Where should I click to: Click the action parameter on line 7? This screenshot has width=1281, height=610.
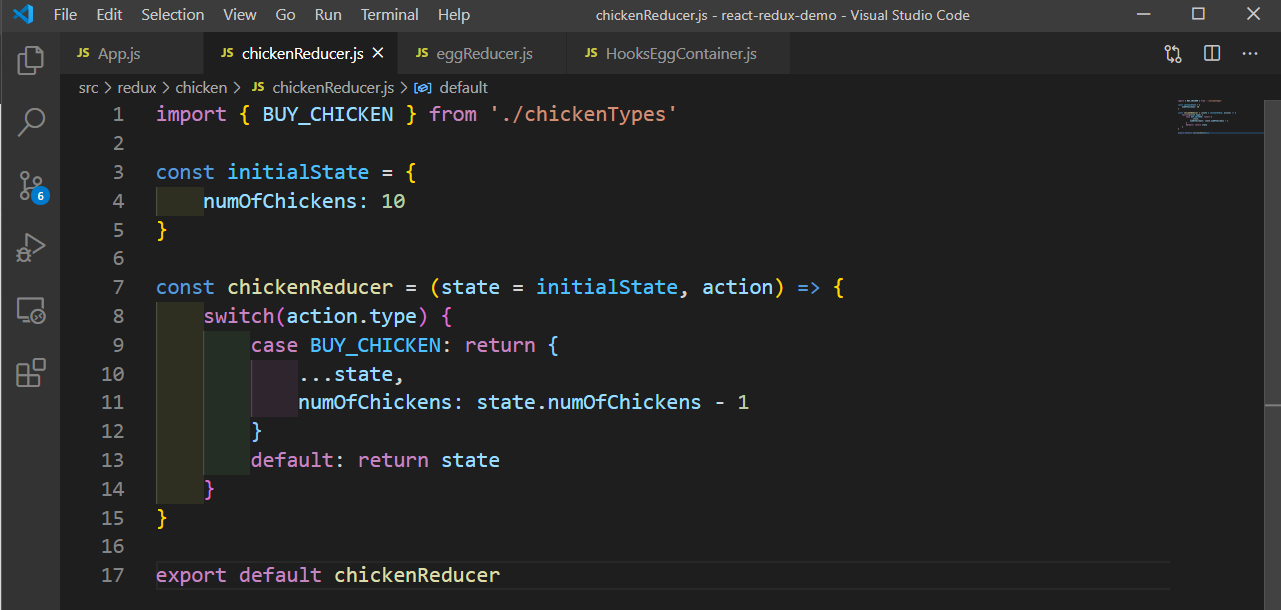pyautogui.click(x=738, y=287)
